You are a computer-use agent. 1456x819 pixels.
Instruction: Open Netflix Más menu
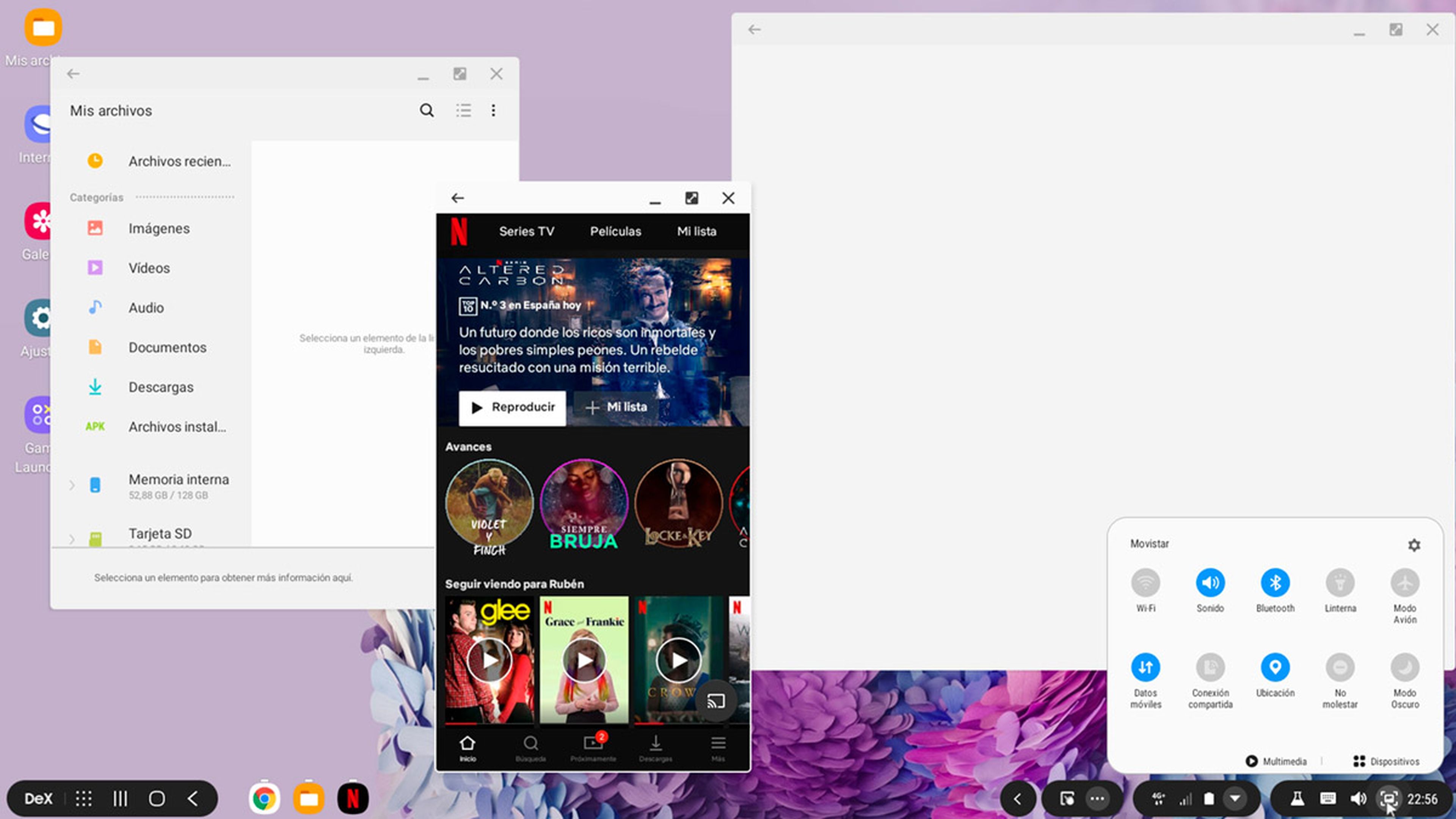click(718, 748)
